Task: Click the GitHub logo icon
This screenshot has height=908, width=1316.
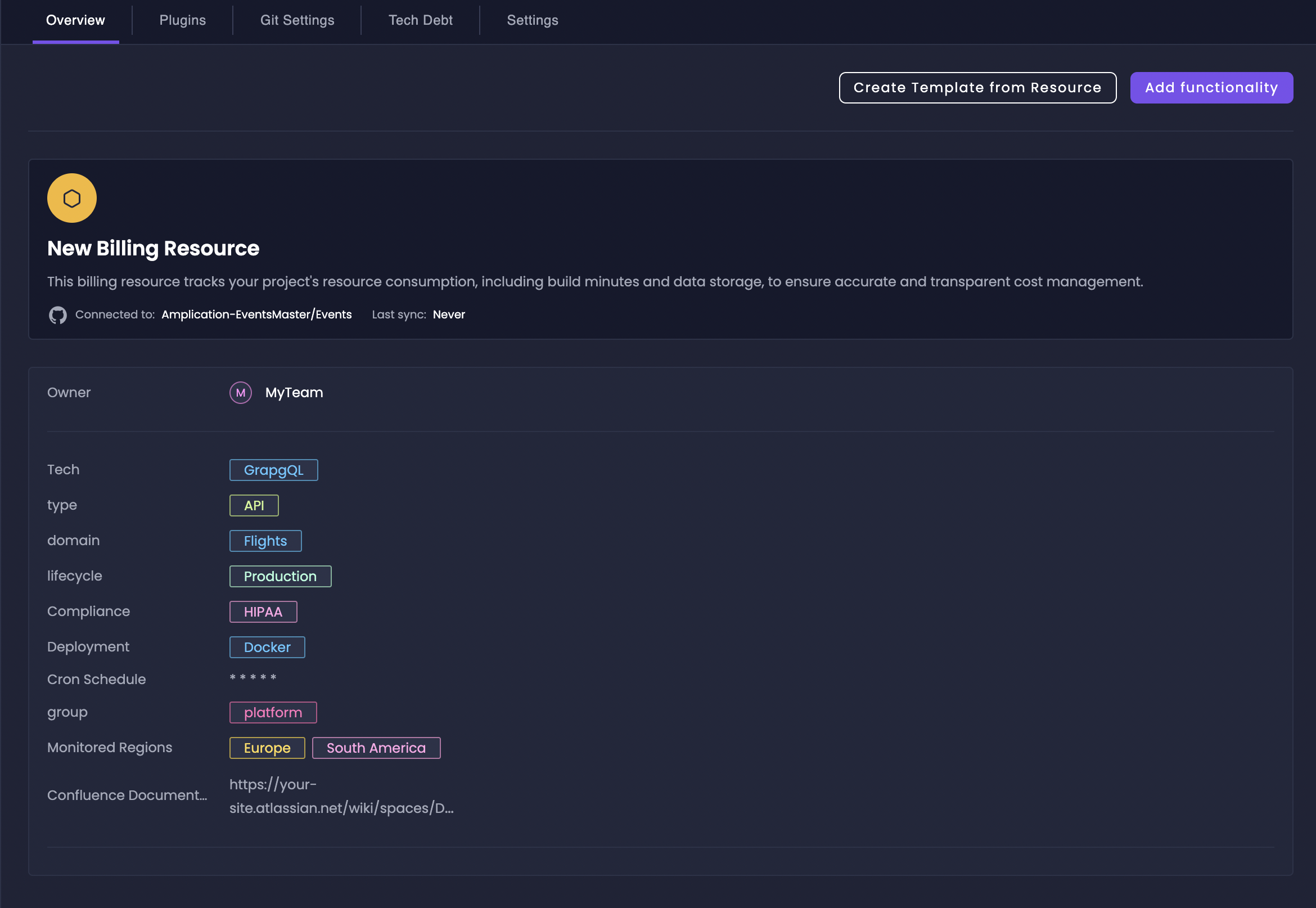Action: 57,314
